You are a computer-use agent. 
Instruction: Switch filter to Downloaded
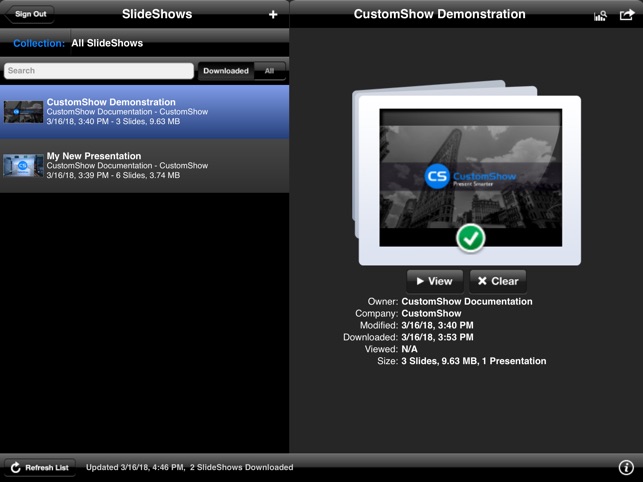226,71
